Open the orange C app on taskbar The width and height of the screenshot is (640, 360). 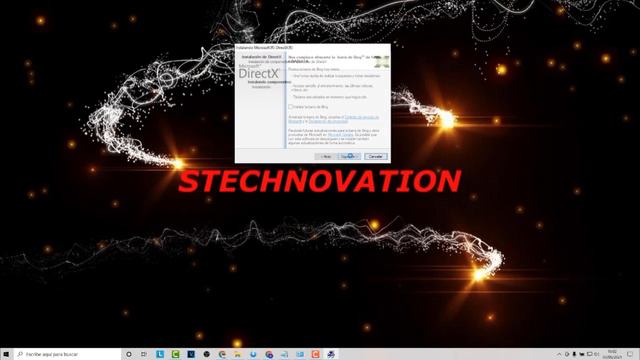pos(316,354)
